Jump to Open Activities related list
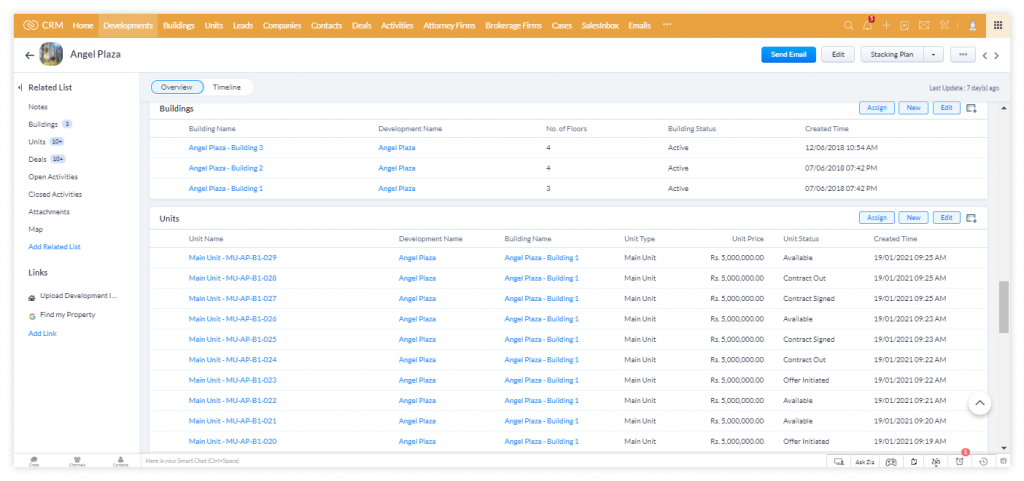1024x481 pixels. tap(53, 177)
